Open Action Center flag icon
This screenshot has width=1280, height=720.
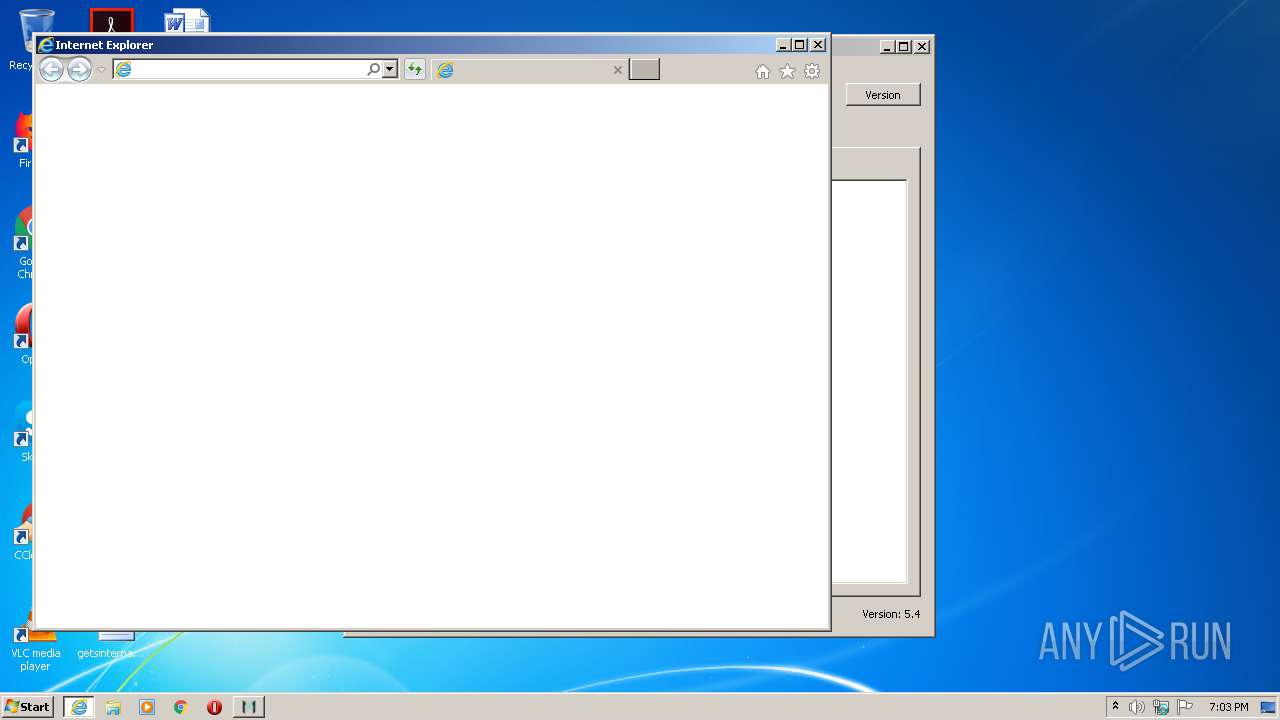(1185, 707)
